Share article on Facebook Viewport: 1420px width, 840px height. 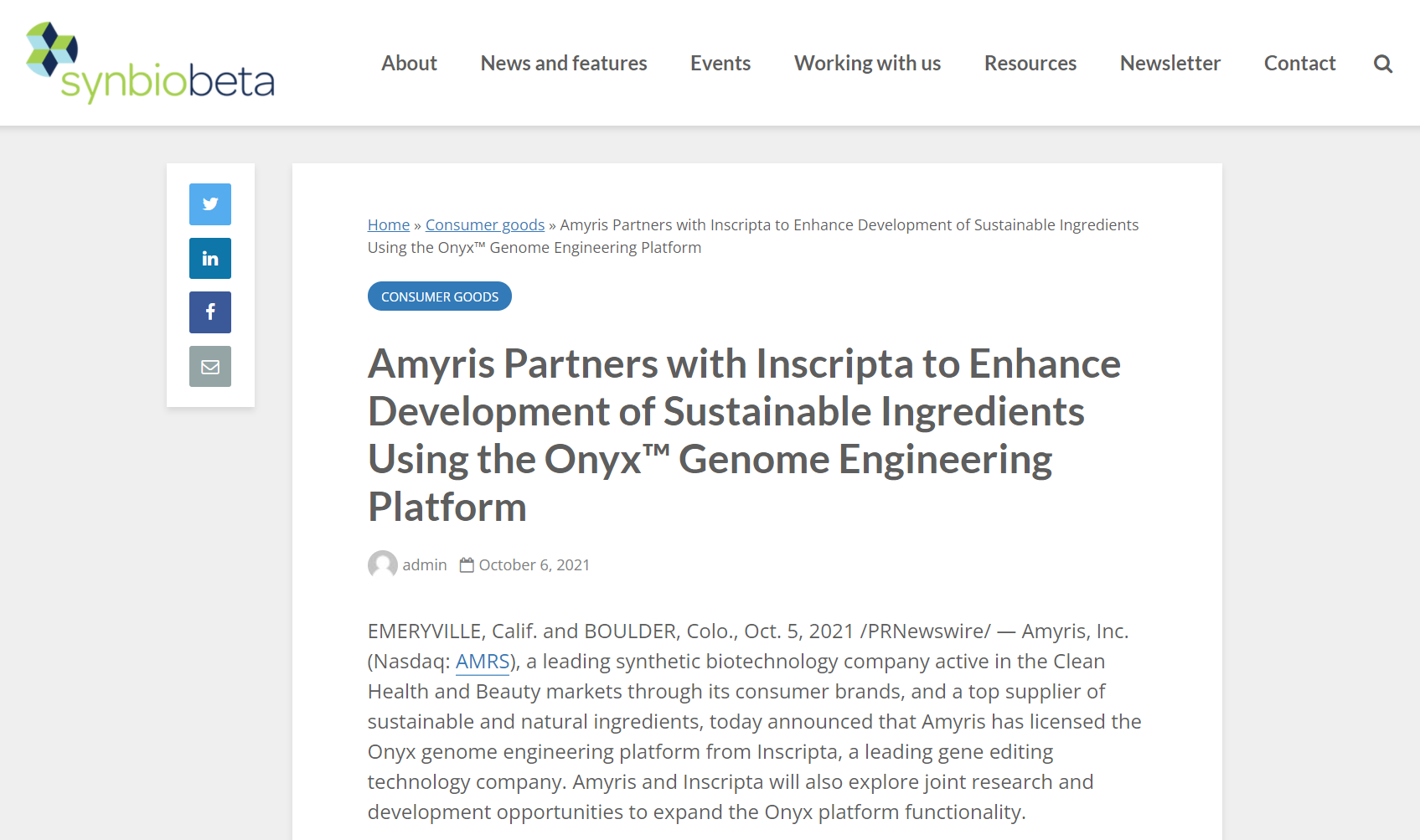[210, 312]
